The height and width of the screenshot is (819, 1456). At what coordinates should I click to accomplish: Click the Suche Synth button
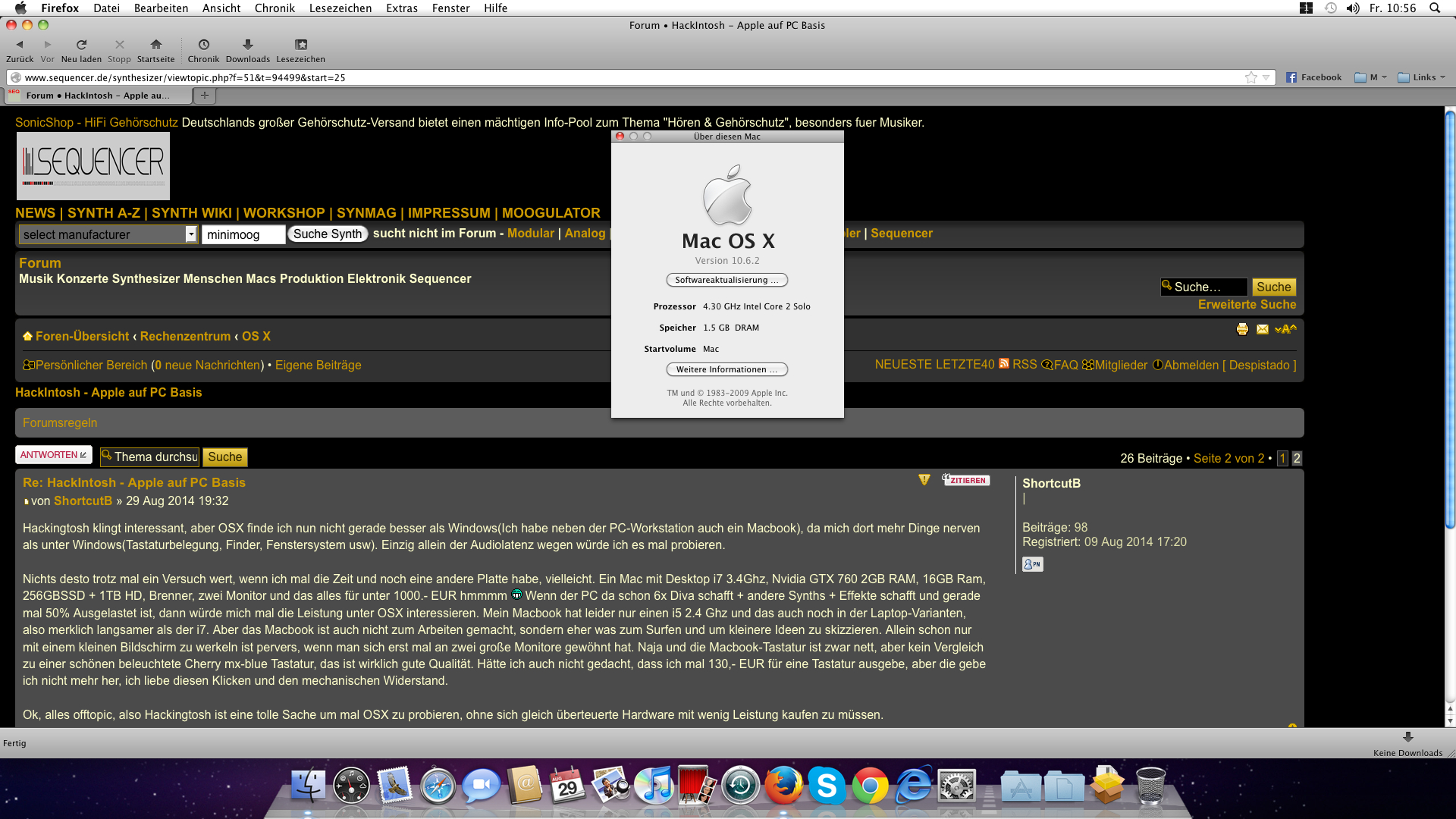point(328,234)
